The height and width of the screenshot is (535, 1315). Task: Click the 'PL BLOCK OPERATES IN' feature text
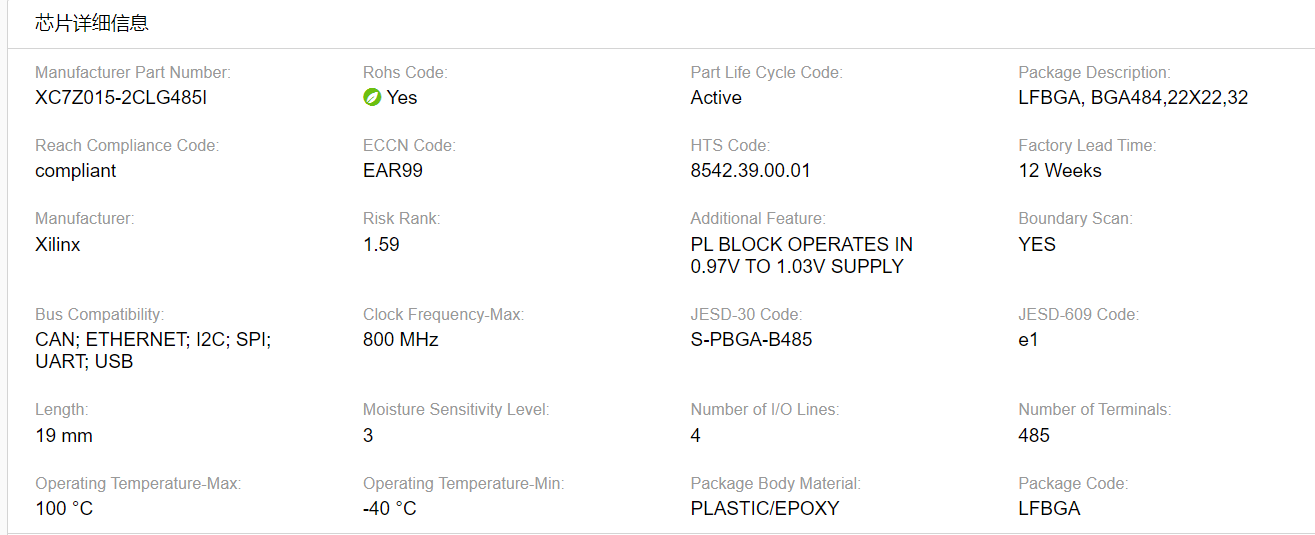tap(801, 244)
